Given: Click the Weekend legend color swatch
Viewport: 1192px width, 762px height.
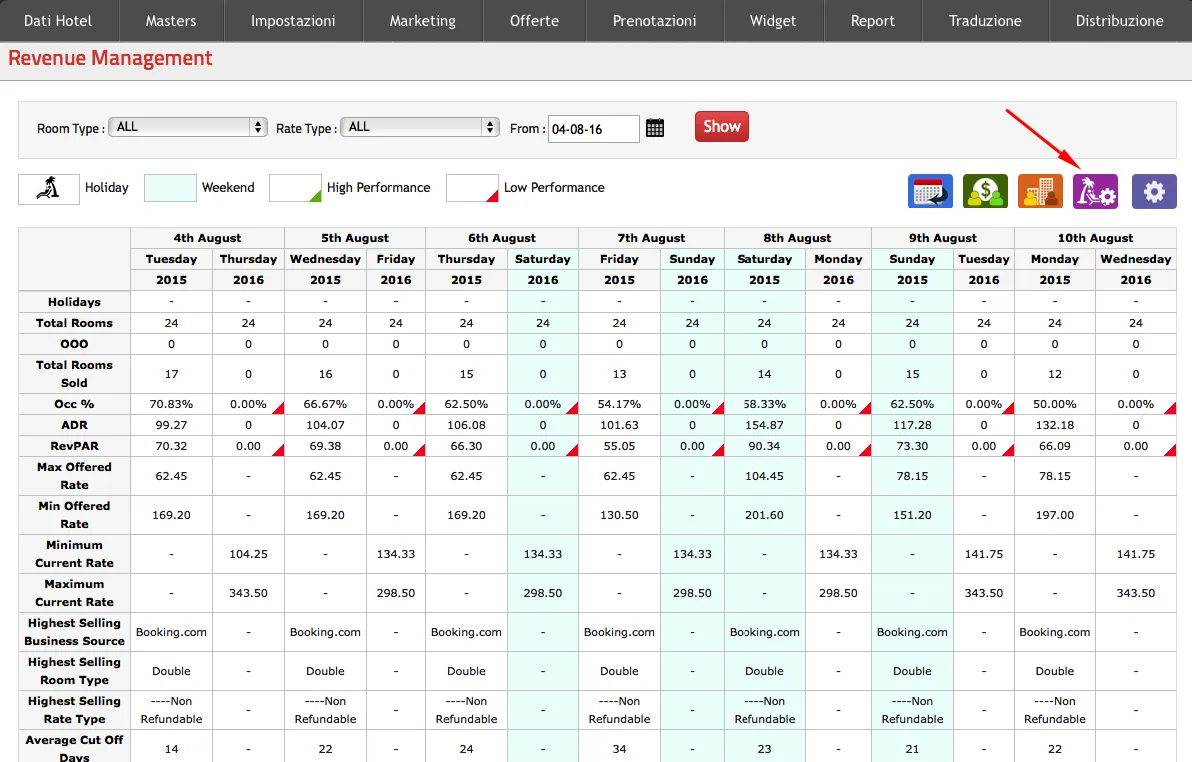Looking at the screenshot, I should click(x=170, y=188).
